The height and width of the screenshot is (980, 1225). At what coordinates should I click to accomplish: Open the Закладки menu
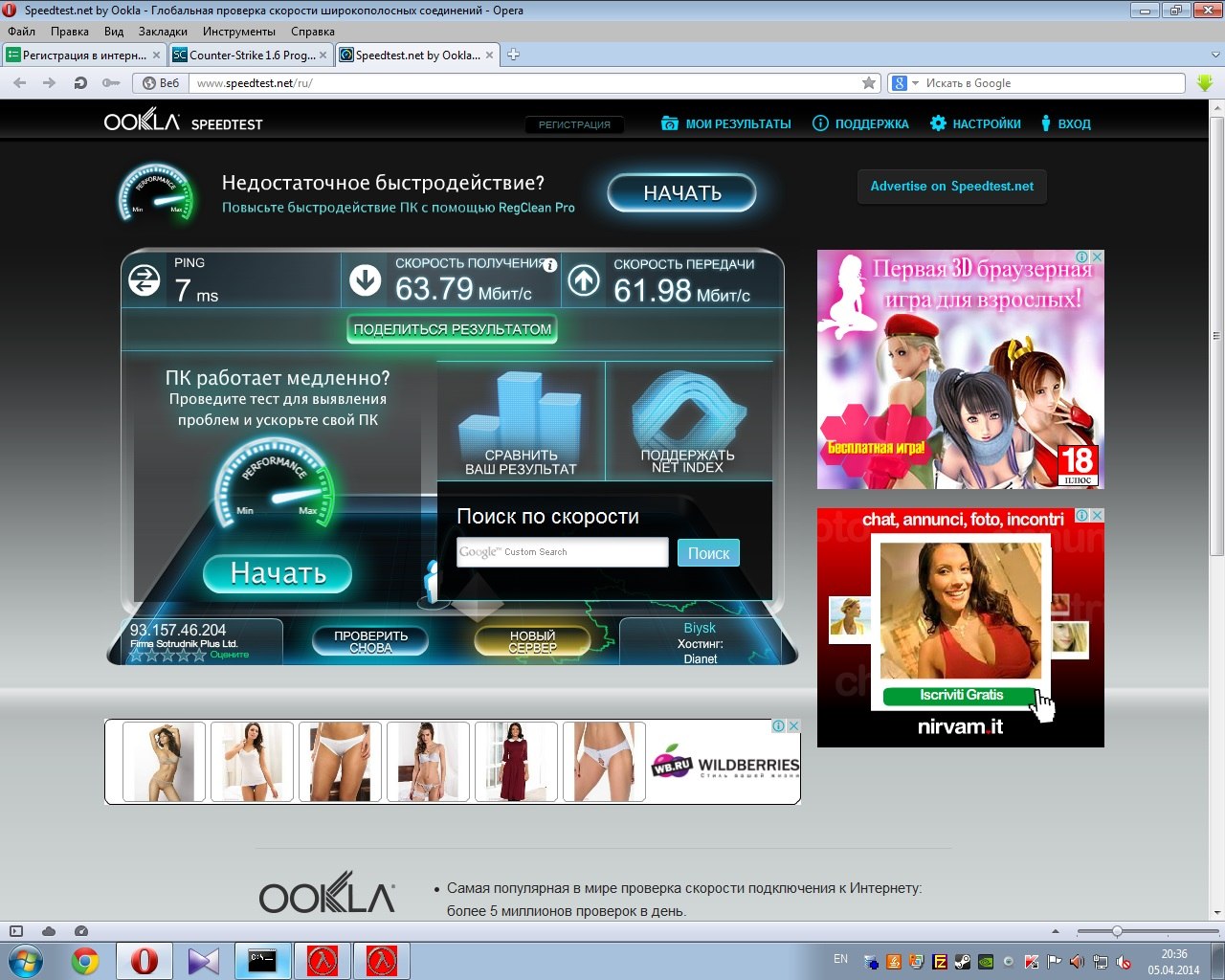(x=163, y=32)
